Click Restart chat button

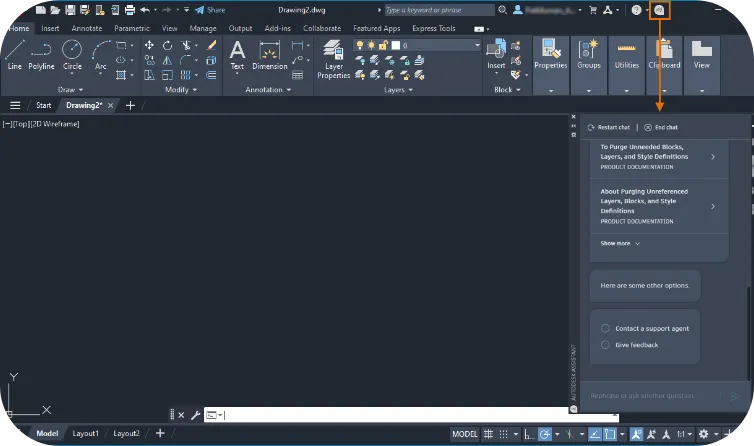click(608, 127)
